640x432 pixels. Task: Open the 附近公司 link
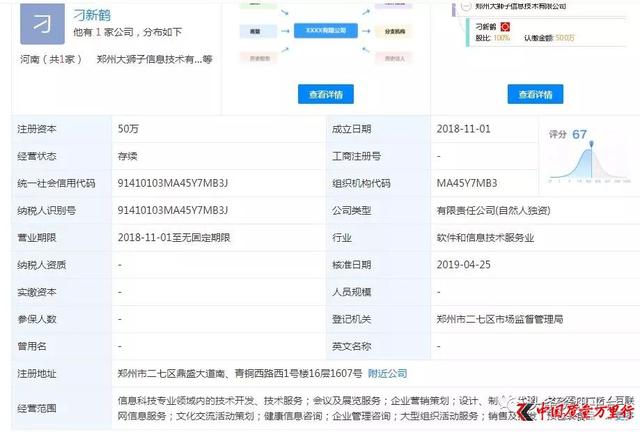click(x=387, y=373)
